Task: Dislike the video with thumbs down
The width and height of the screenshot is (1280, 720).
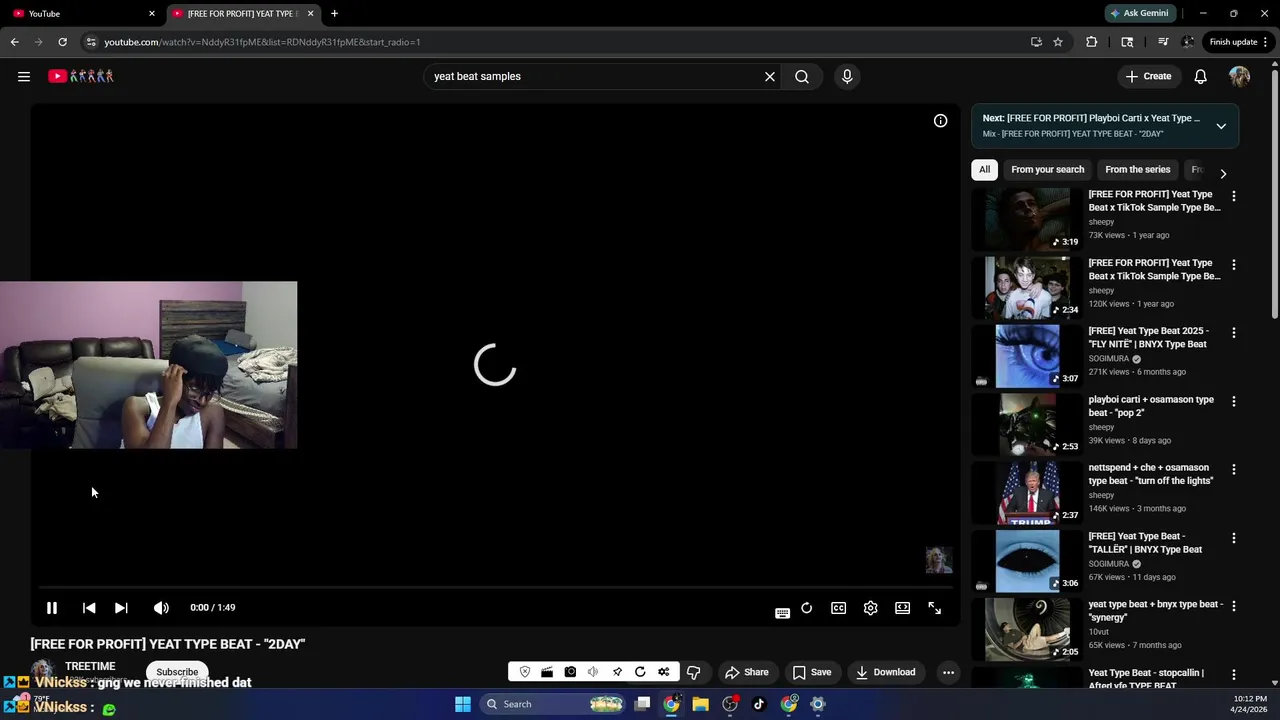Action: 694,672
